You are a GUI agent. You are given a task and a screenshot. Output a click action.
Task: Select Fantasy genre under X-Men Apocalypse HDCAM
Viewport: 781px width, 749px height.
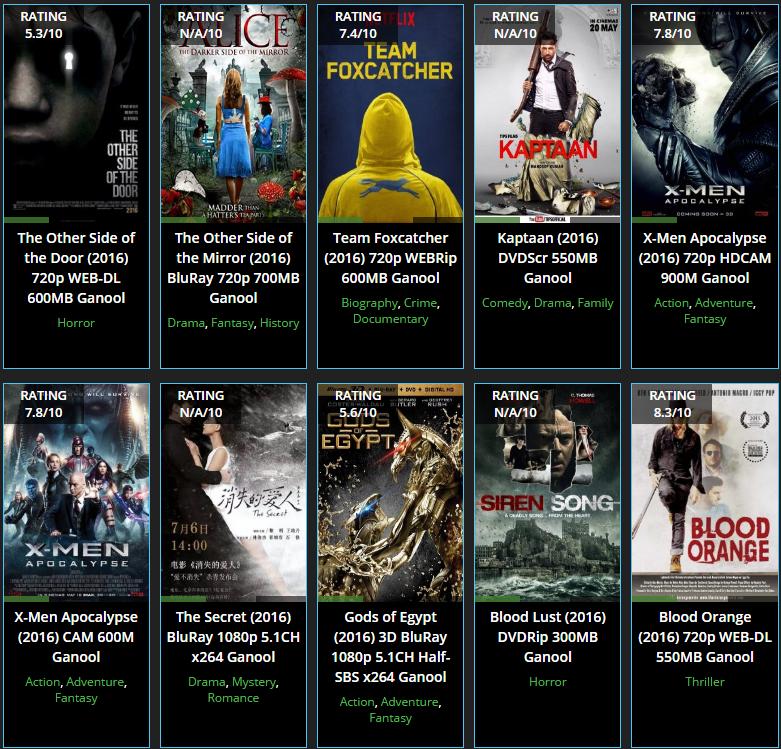coord(705,319)
